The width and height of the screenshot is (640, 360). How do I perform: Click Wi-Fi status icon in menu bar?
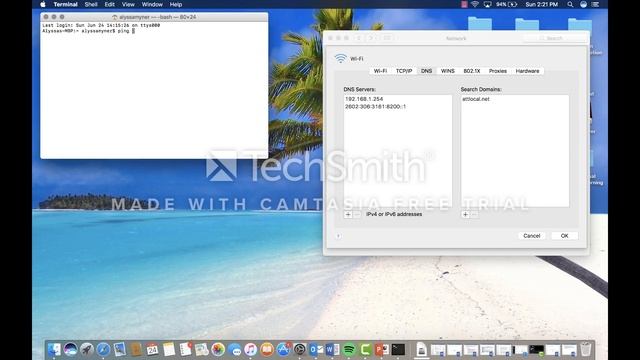click(475, 4)
